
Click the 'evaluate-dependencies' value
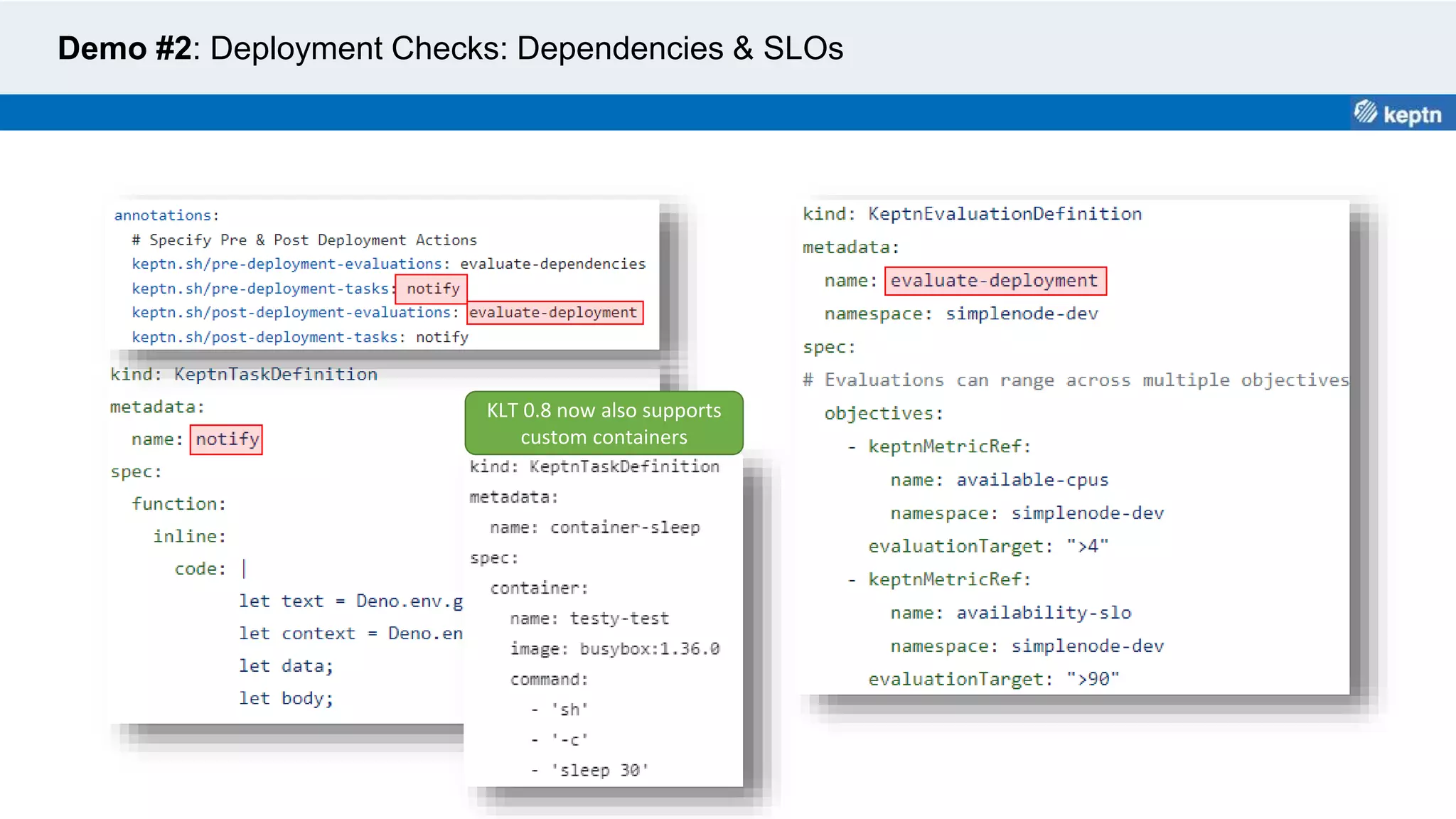[x=553, y=264]
